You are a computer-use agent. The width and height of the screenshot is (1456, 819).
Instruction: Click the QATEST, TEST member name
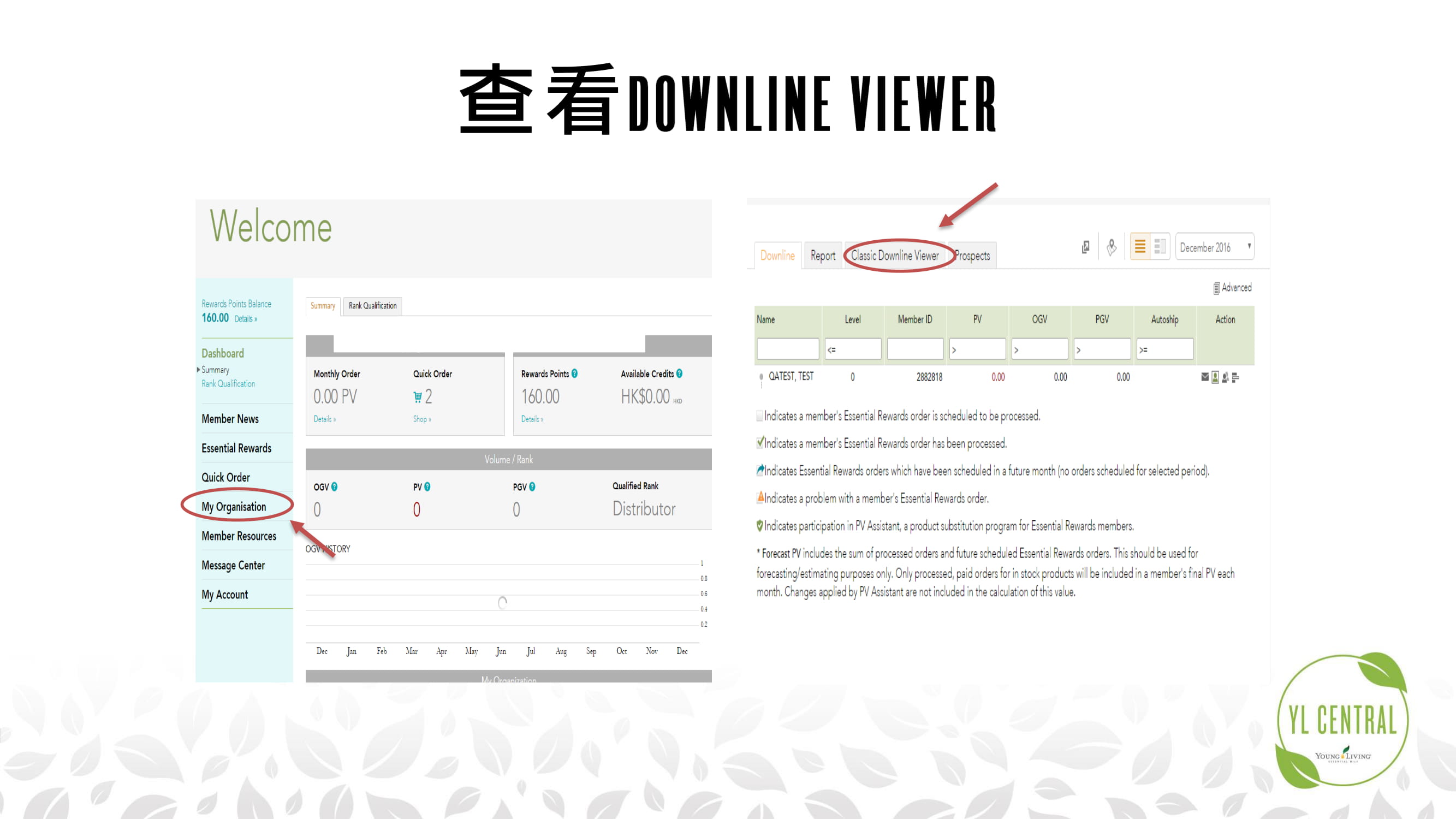point(791,376)
